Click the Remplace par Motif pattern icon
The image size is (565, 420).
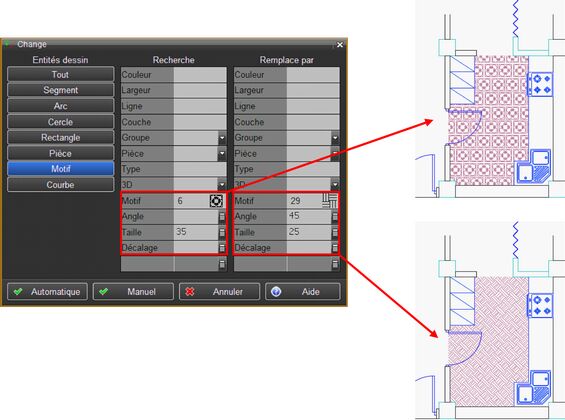(x=330, y=201)
